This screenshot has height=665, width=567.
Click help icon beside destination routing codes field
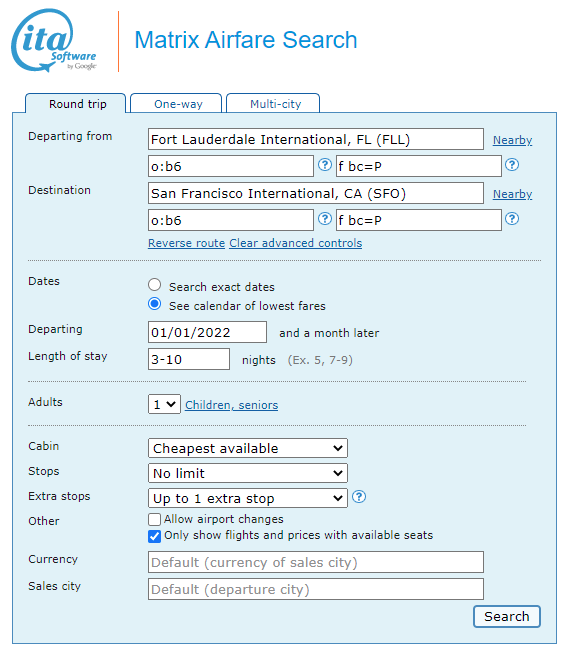click(324, 219)
